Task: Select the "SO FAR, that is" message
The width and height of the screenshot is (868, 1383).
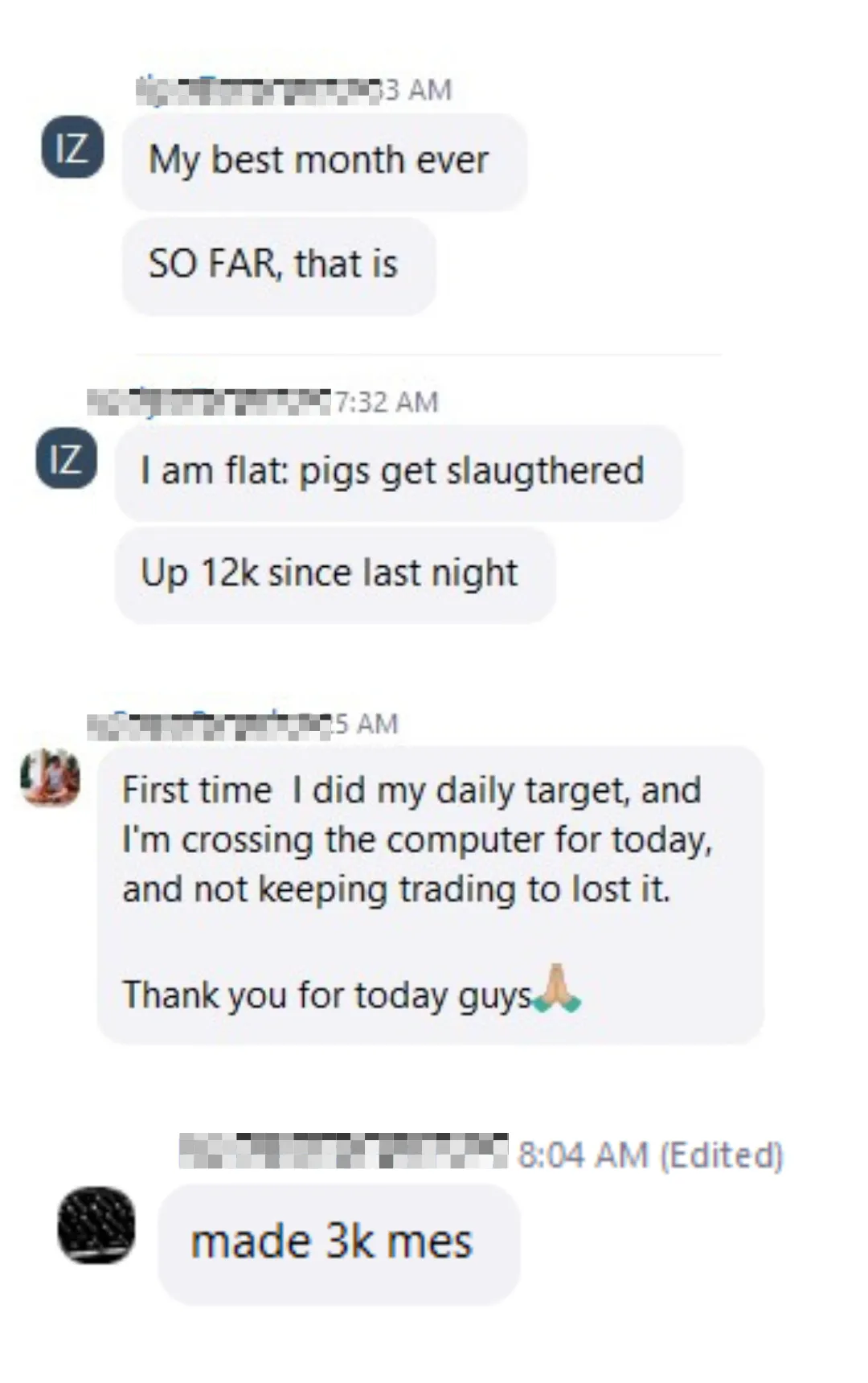Action: point(279,265)
